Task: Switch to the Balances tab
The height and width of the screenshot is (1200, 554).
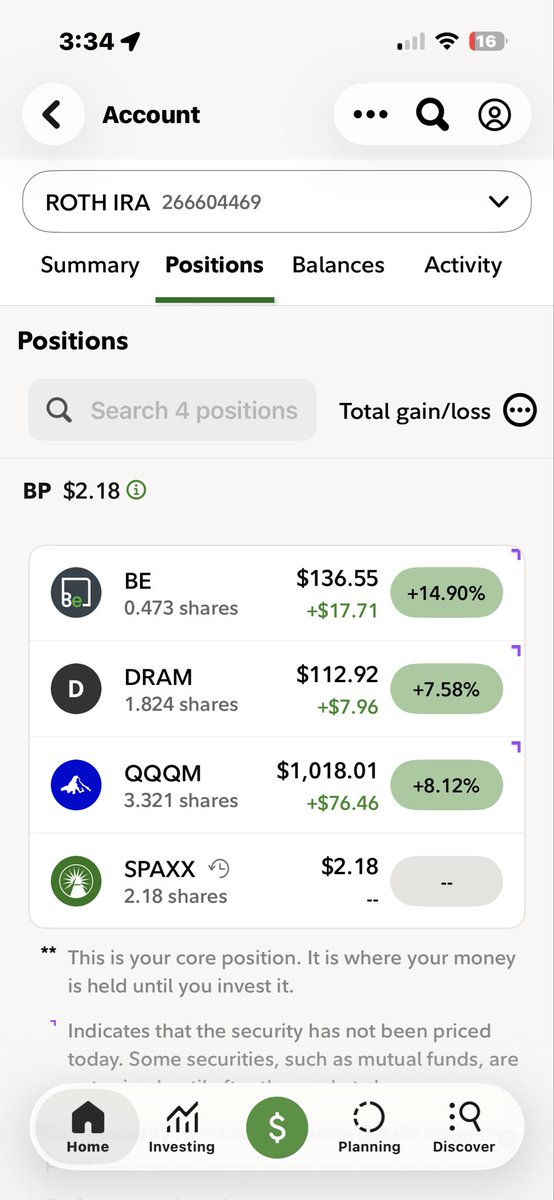Action: (338, 265)
